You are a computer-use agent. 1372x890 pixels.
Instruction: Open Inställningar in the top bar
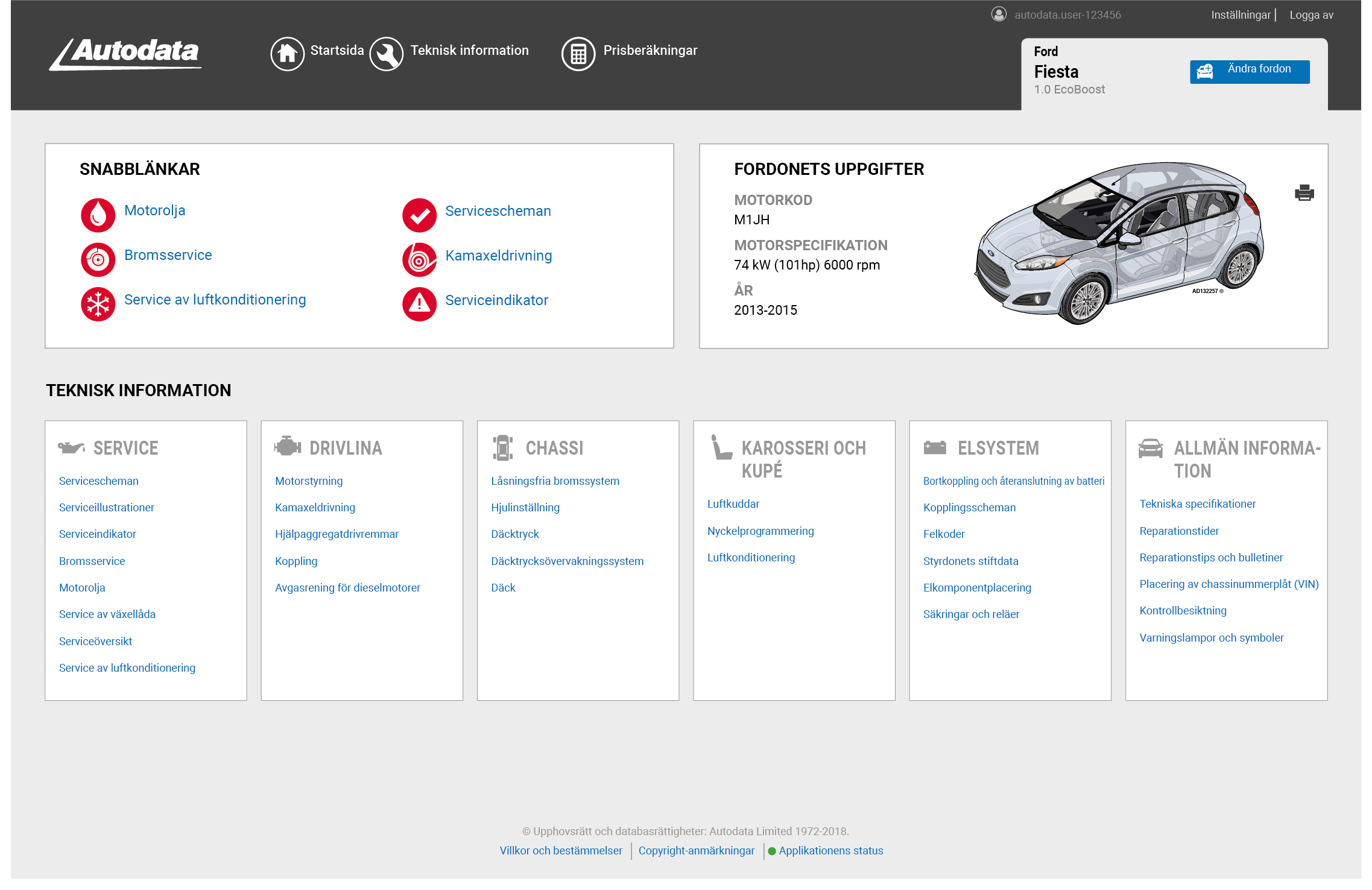1240,14
